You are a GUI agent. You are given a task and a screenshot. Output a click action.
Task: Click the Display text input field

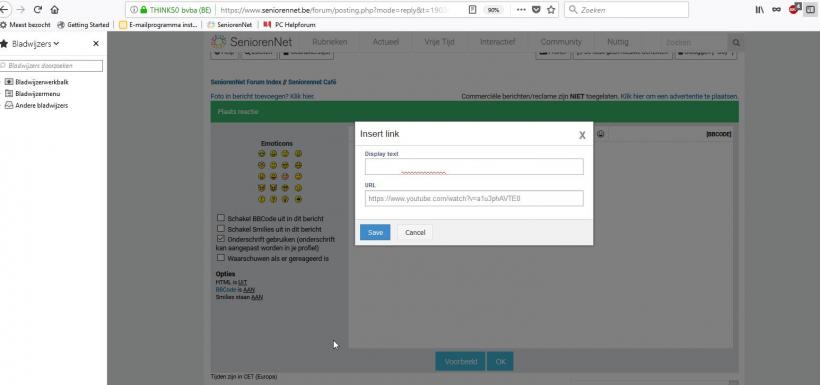point(474,166)
